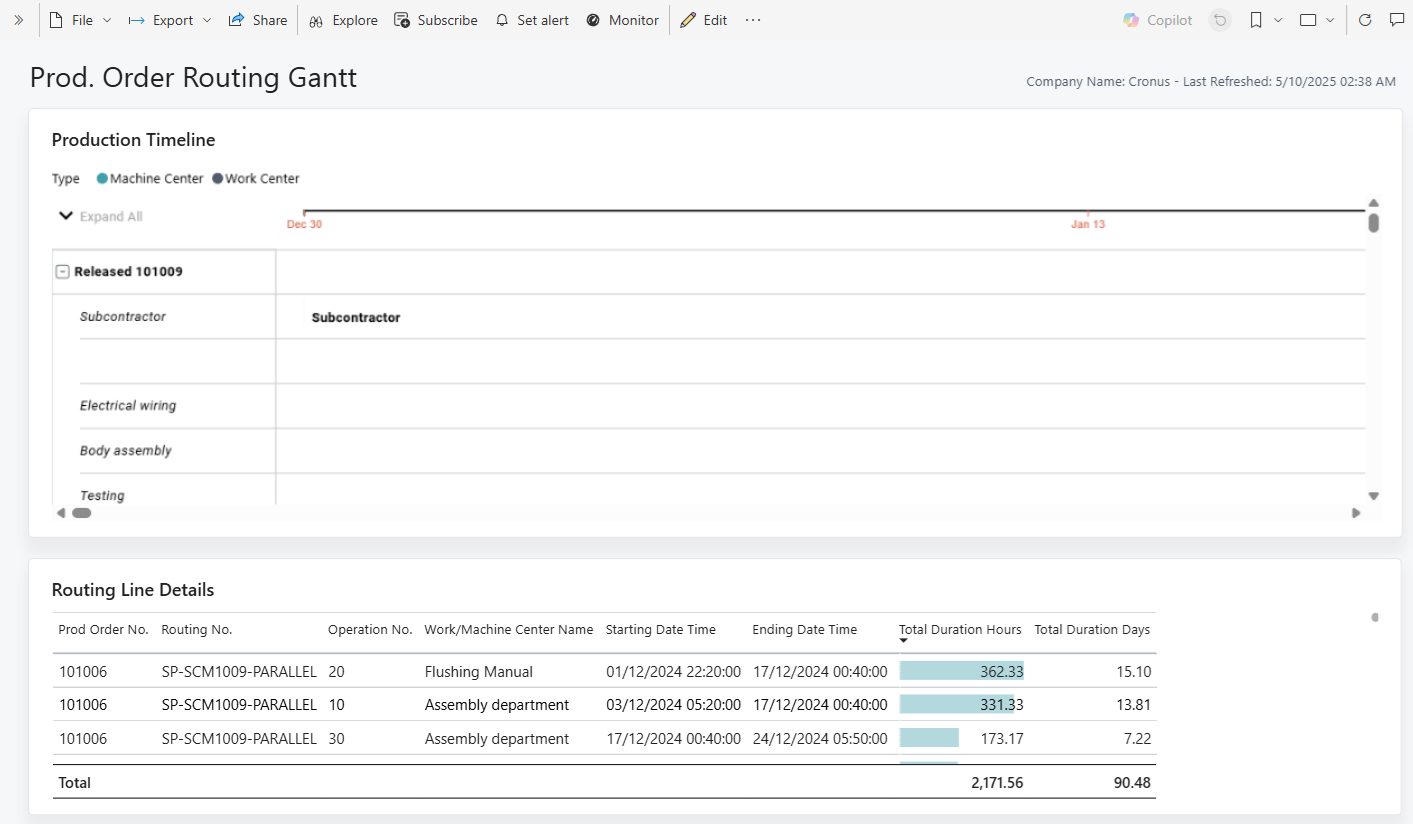This screenshot has height=824, width=1413.
Task: Click the Share button
Action: click(x=258, y=20)
